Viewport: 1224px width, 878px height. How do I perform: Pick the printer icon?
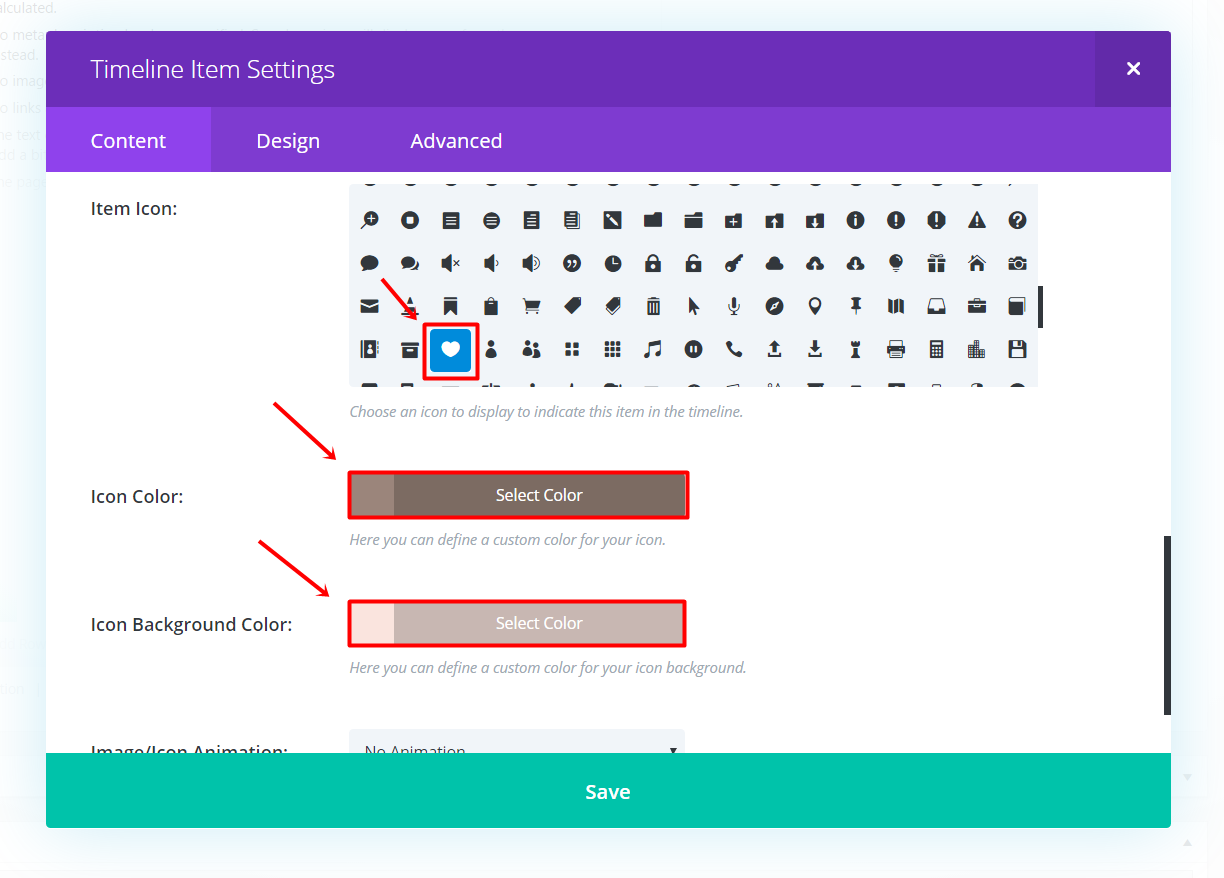896,349
